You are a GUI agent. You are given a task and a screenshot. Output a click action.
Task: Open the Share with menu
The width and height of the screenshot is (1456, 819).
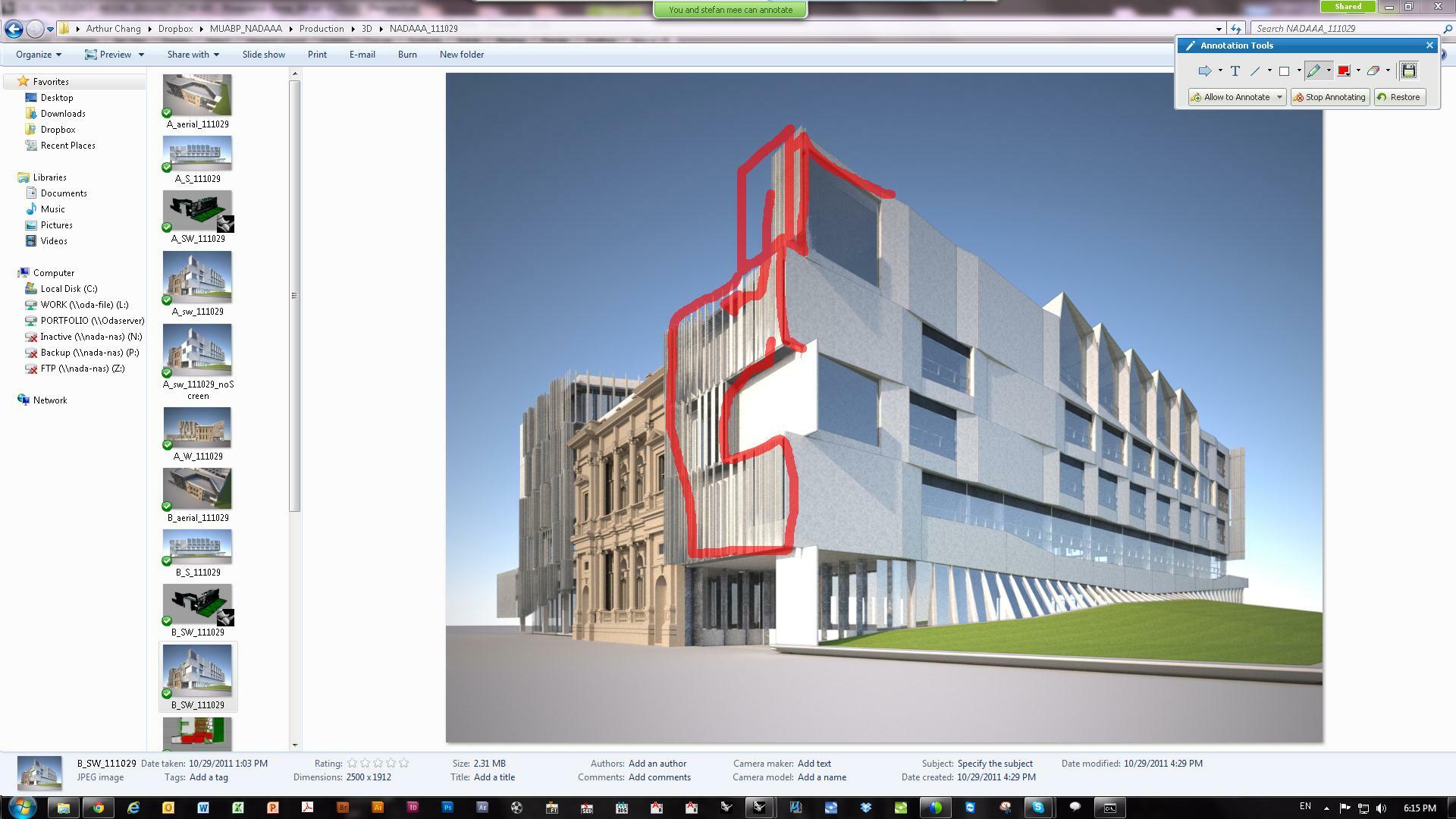click(193, 55)
